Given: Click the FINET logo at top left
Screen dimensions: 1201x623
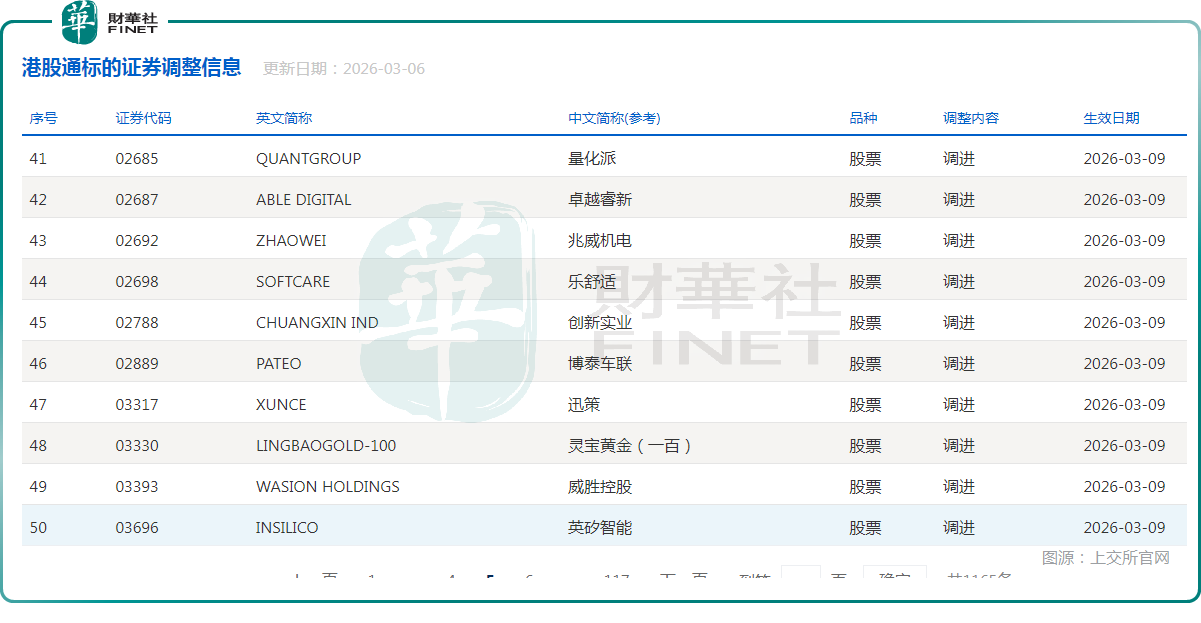Looking at the screenshot, I should point(108,22).
